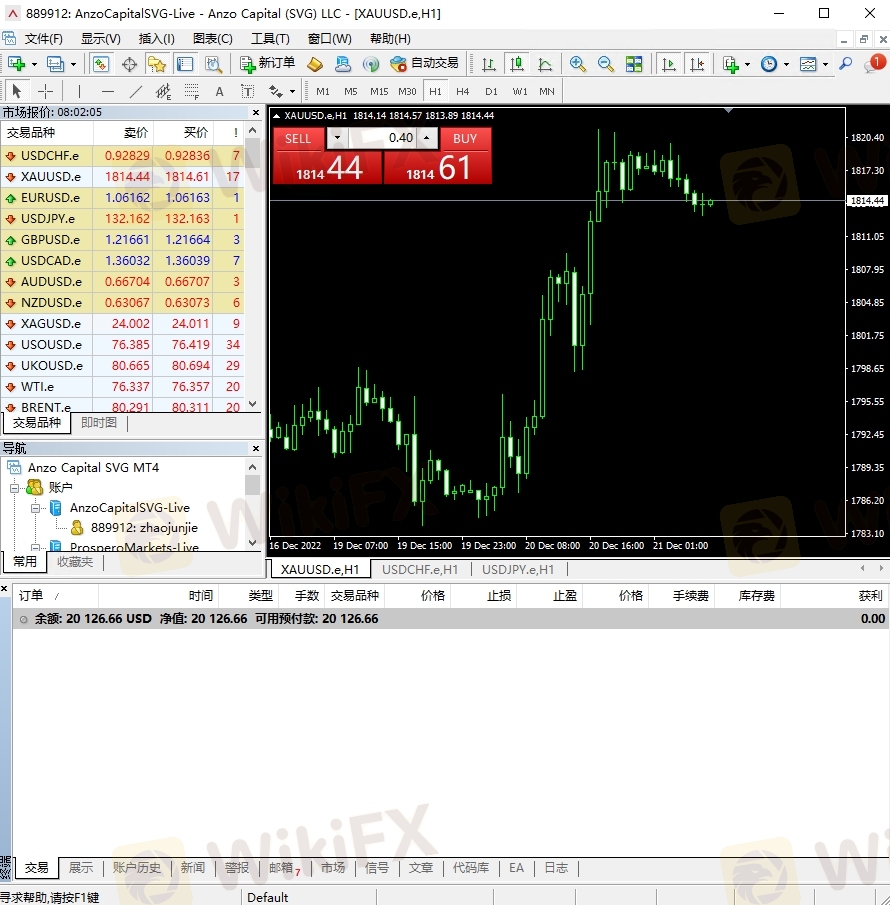The height and width of the screenshot is (905, 890).
Task: Expand the profiles dropdown arrow
Action: click(73, 64)
